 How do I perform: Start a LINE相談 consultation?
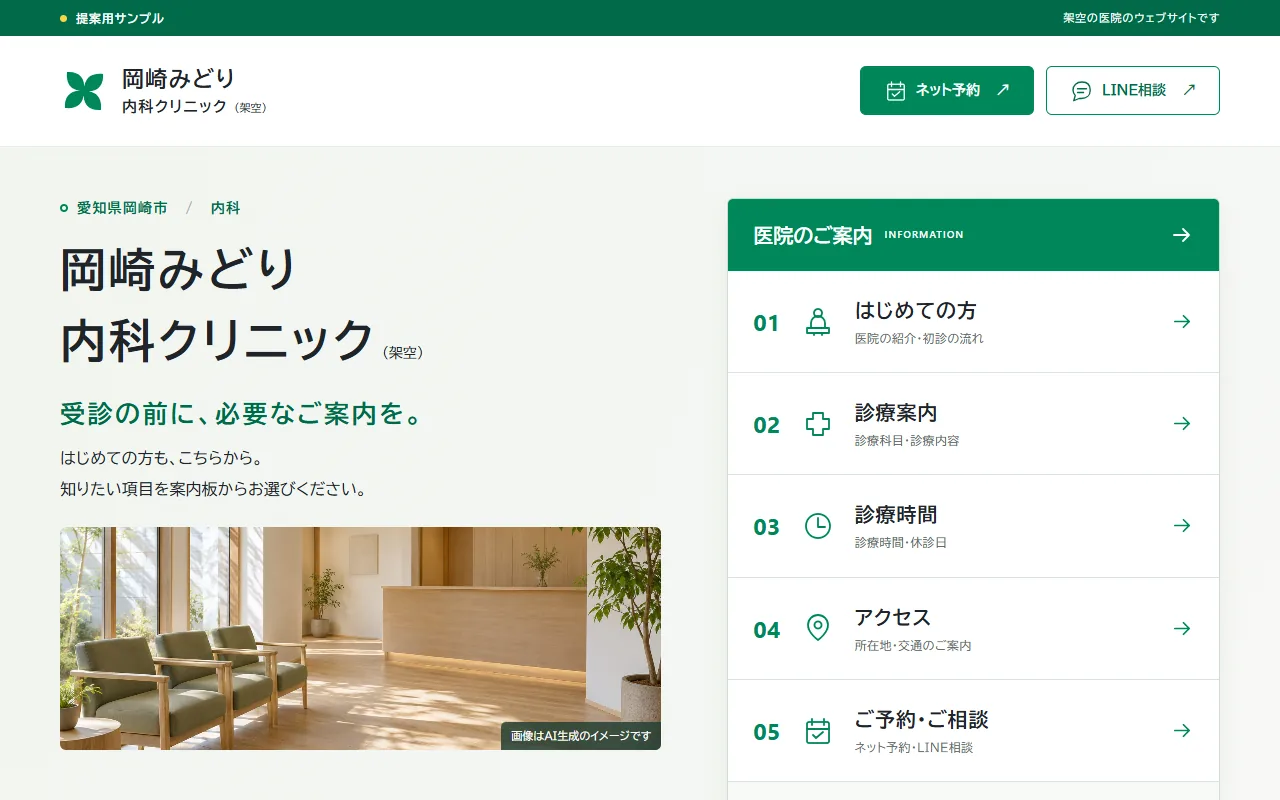[x=1133, y=91]
